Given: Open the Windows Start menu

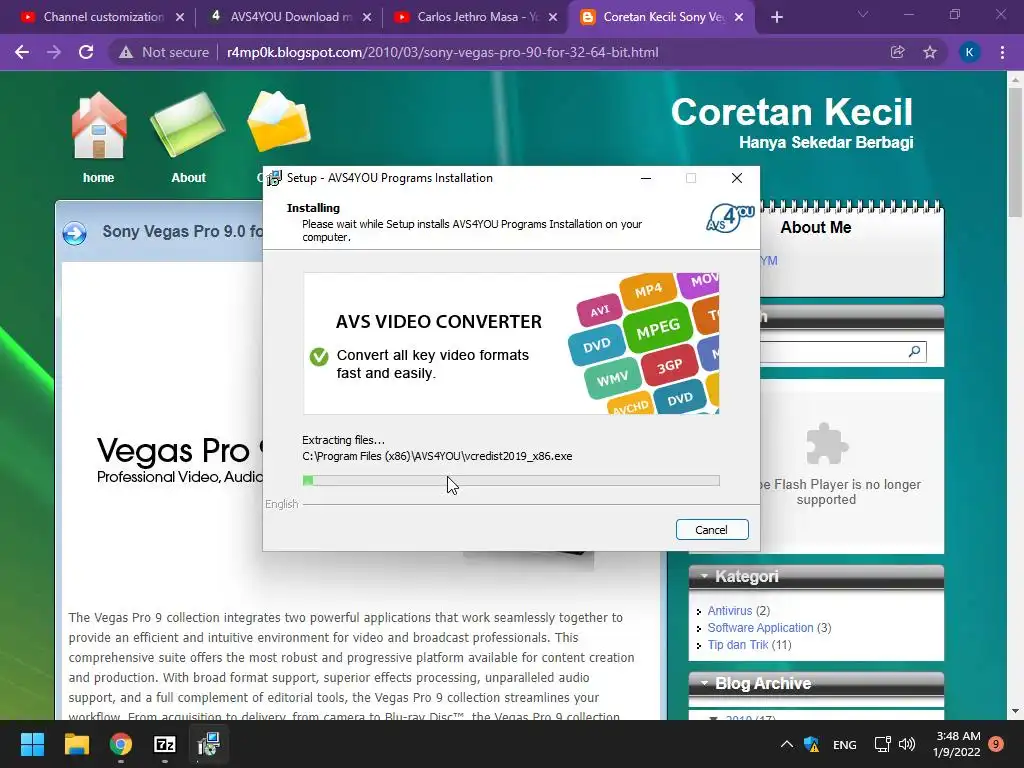Looking at the screenshot, I should [32, 744].
